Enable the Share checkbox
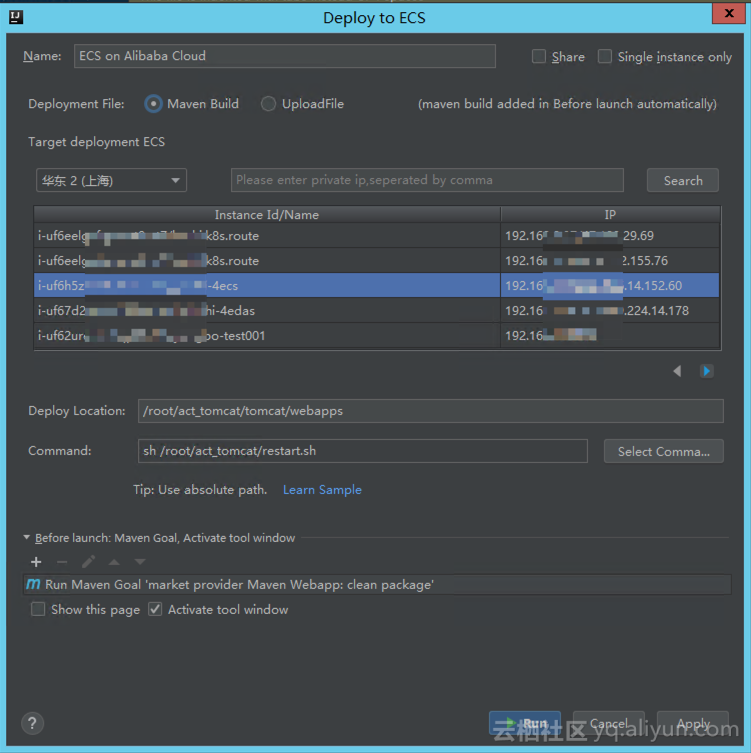This screenshot has width=751, height=753. click(539, 56)
